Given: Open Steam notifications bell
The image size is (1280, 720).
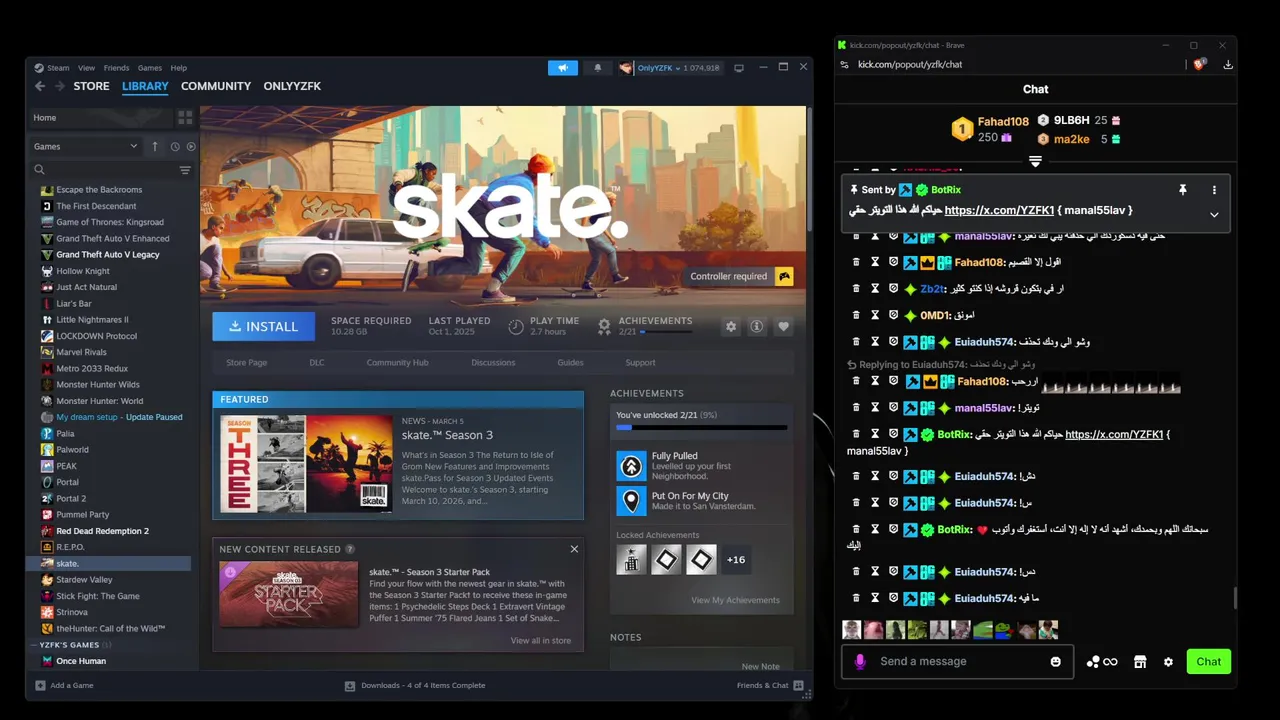Looking at the screenshot, I should pyautogui.click(x=598, y=68).
